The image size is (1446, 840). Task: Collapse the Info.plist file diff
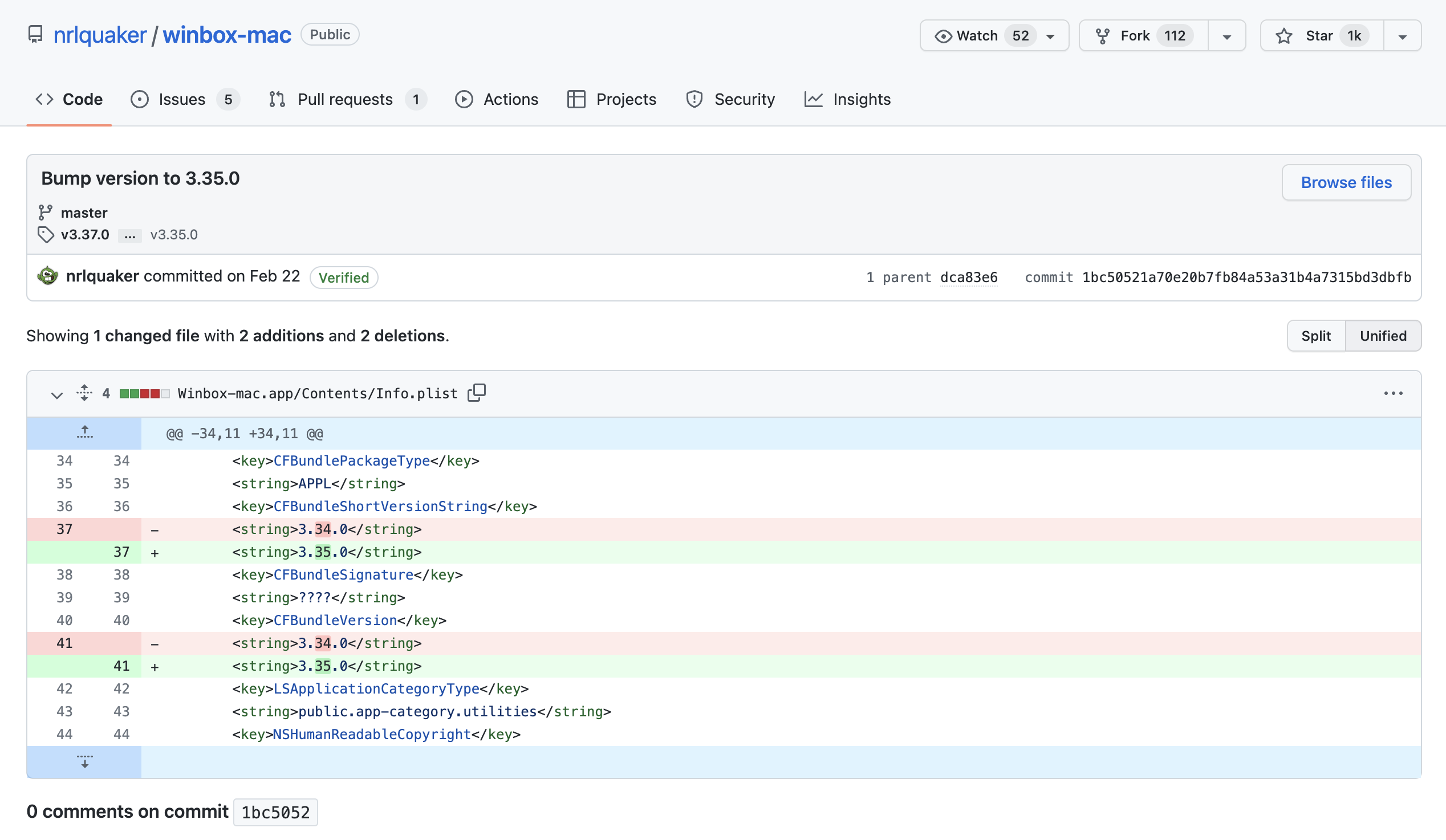pos(56,394)
